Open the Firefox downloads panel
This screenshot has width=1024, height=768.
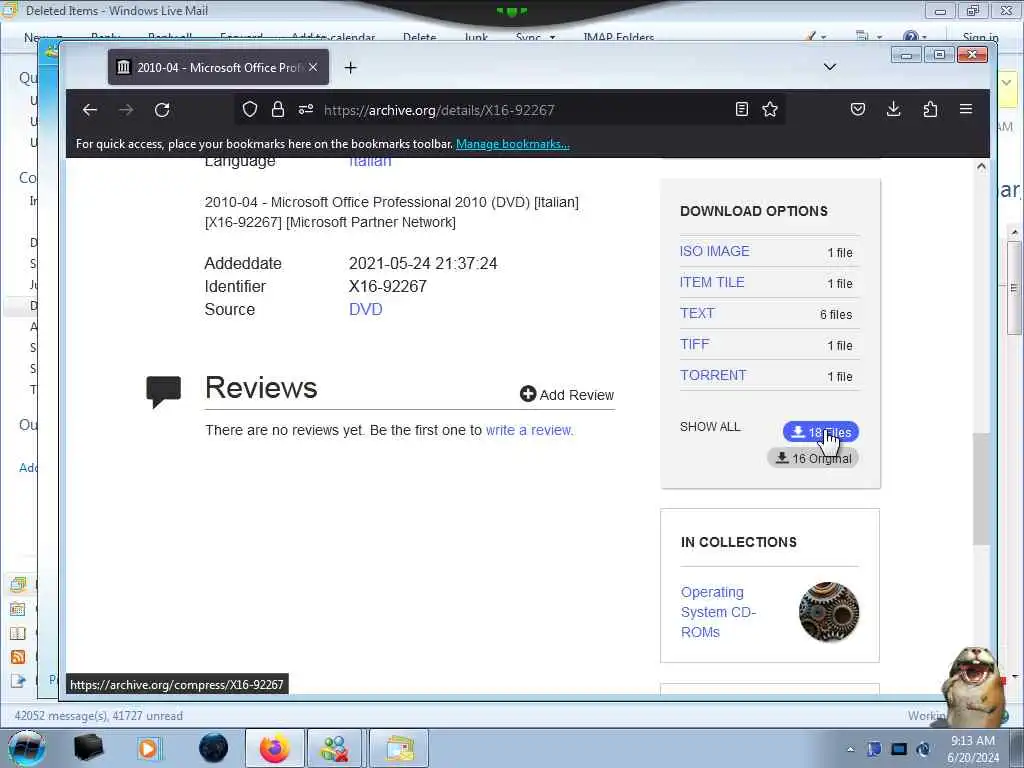click(x=893, y=109)
